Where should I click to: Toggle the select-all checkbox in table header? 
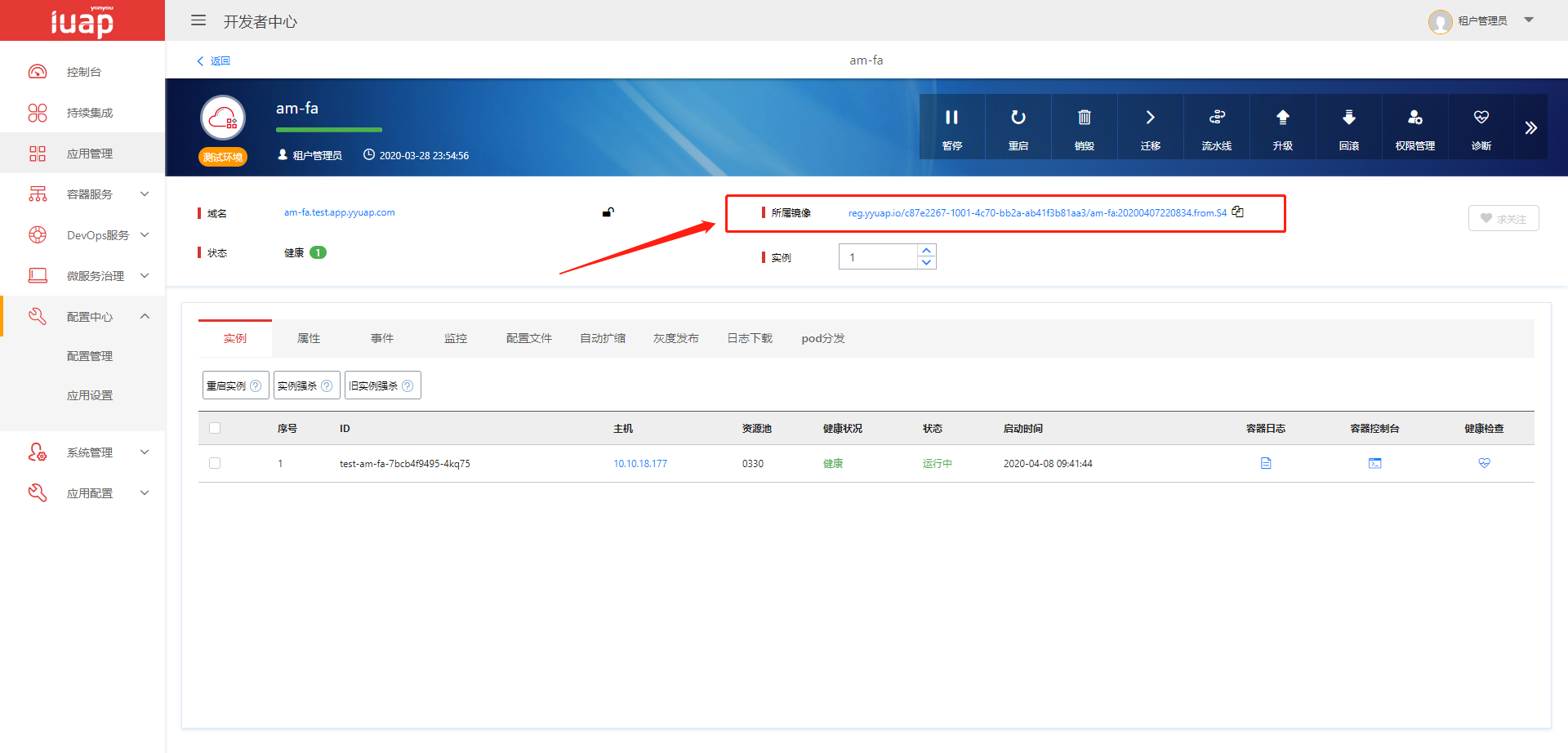click(215, 428)
